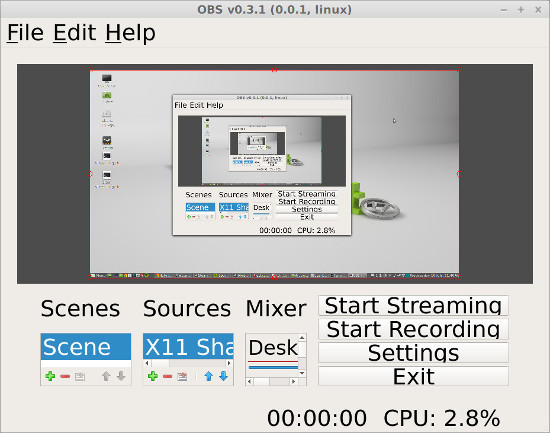The width and height of the screenshot is (550, 433).
Task: Click the 'Sources' heading label
Action: point(187,308)
